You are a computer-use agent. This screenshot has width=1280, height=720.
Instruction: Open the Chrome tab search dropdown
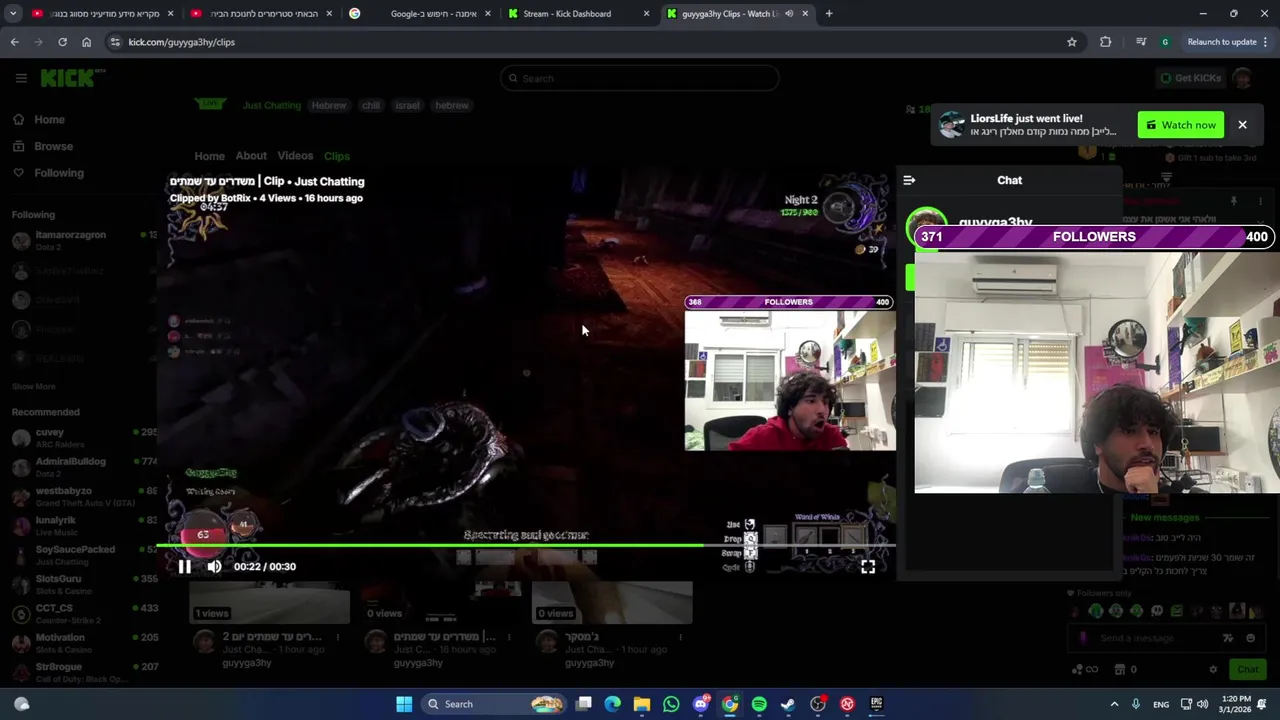tap(13, 14)
